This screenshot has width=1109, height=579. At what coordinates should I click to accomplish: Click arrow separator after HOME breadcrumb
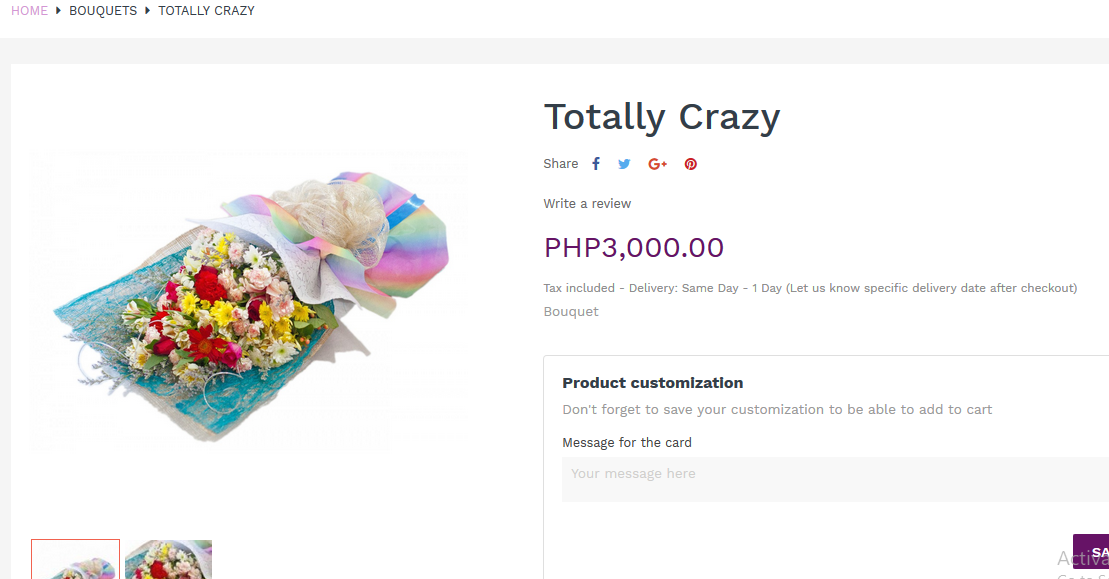(x=58, y=11)
